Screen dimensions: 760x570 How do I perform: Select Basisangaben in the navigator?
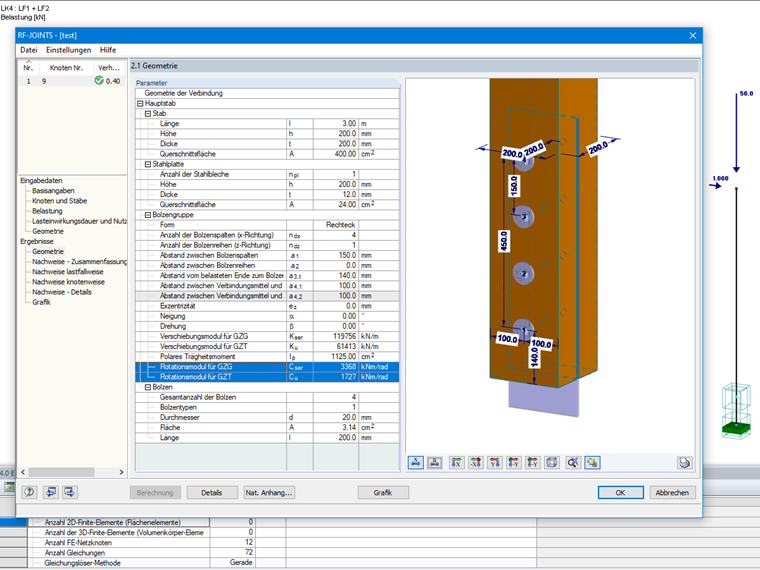53,190
